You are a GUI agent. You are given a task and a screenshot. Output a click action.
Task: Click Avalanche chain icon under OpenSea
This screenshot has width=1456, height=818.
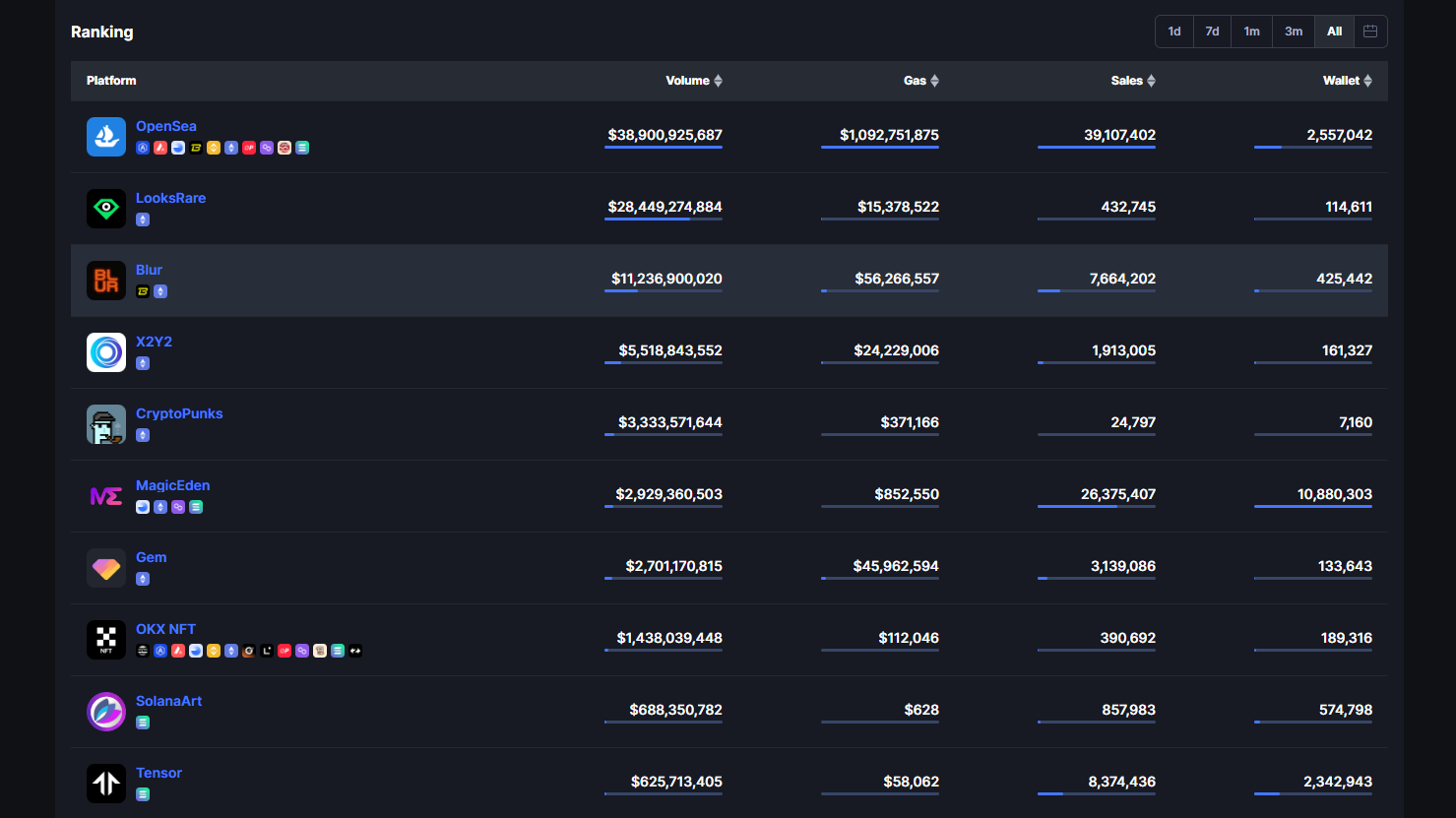[160, 148]
